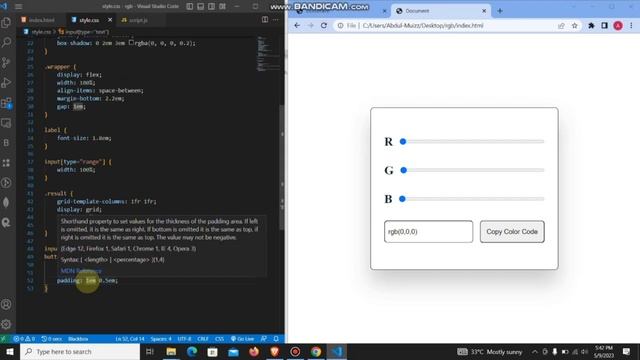
Task: Open the Windows Start menu
Action: click(x=10, y=351)
